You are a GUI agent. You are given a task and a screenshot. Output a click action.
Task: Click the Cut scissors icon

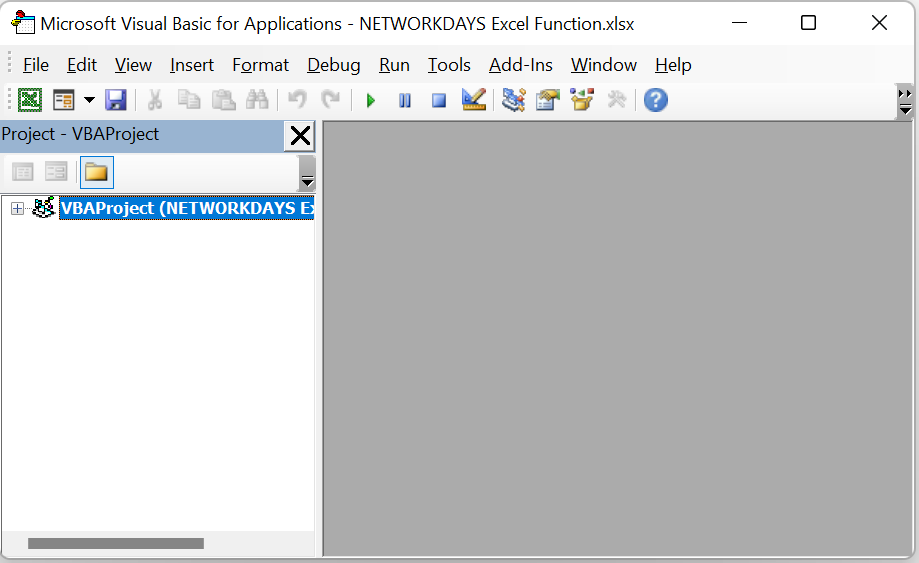pos(155,100)
